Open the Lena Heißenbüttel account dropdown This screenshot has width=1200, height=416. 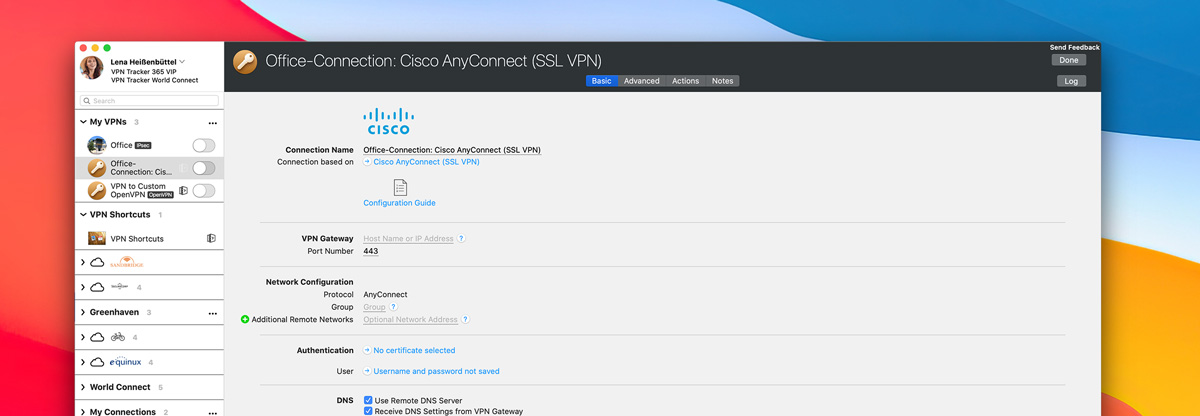(x=182, y=62)
